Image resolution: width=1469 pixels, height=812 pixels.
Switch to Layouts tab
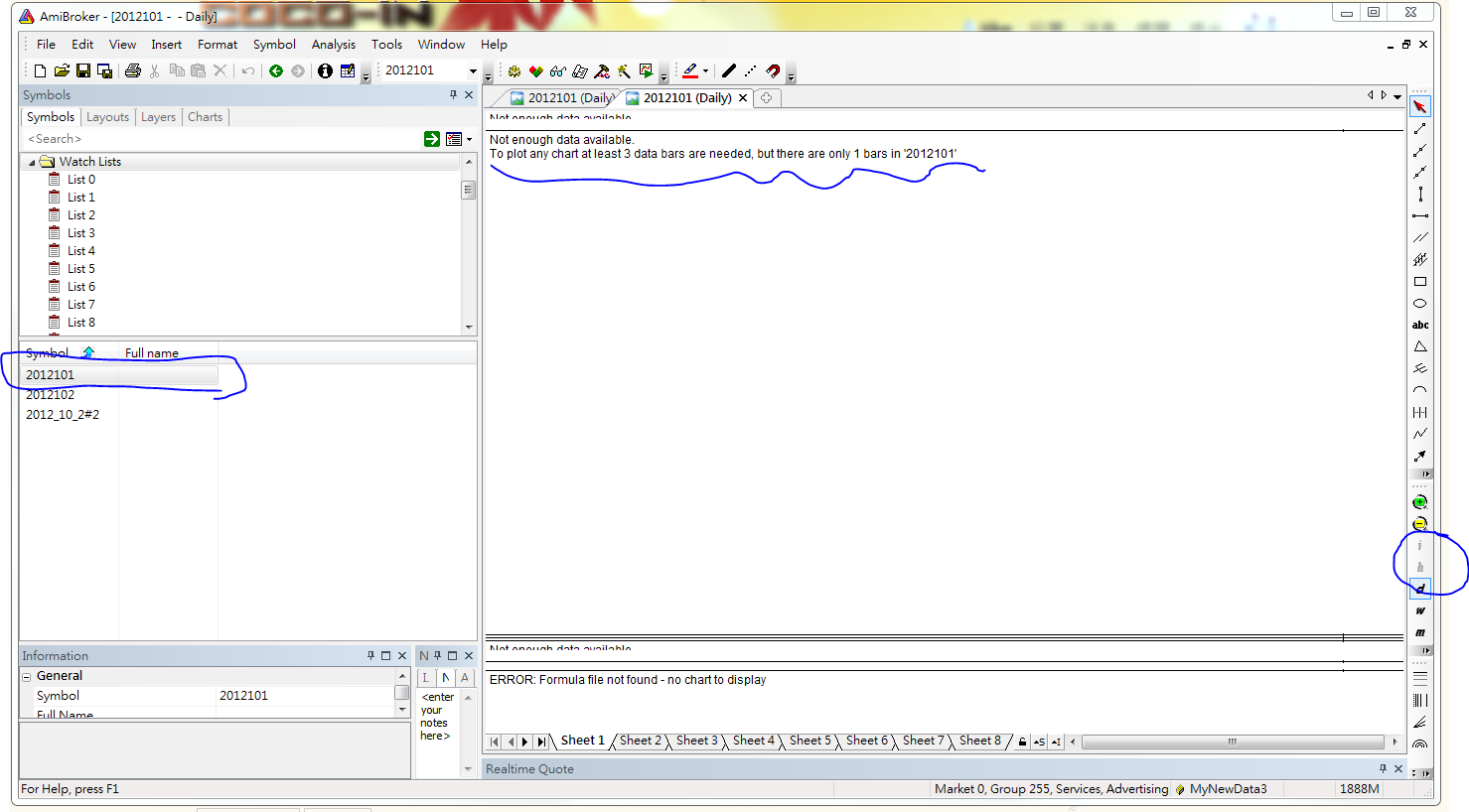tap(107, 117)
